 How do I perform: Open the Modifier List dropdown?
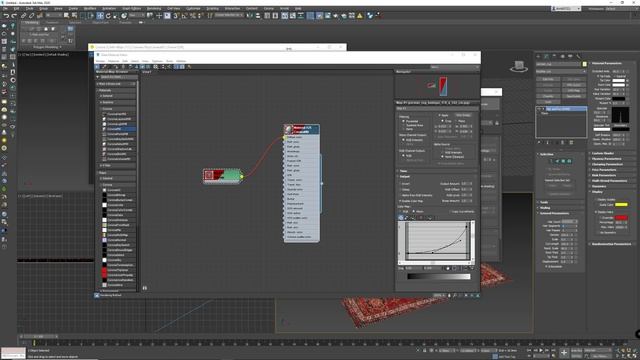point(560,71)
